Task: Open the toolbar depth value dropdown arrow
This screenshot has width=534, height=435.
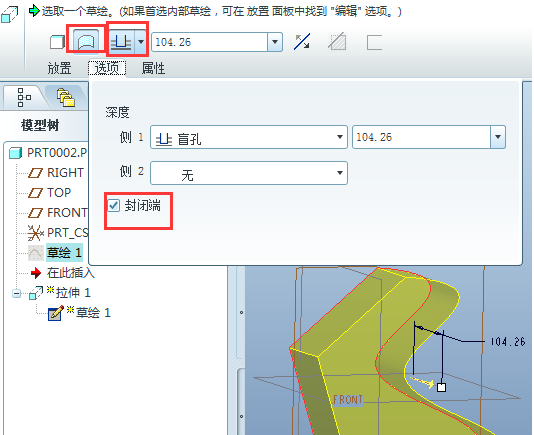Action: [x=275, y=42]
